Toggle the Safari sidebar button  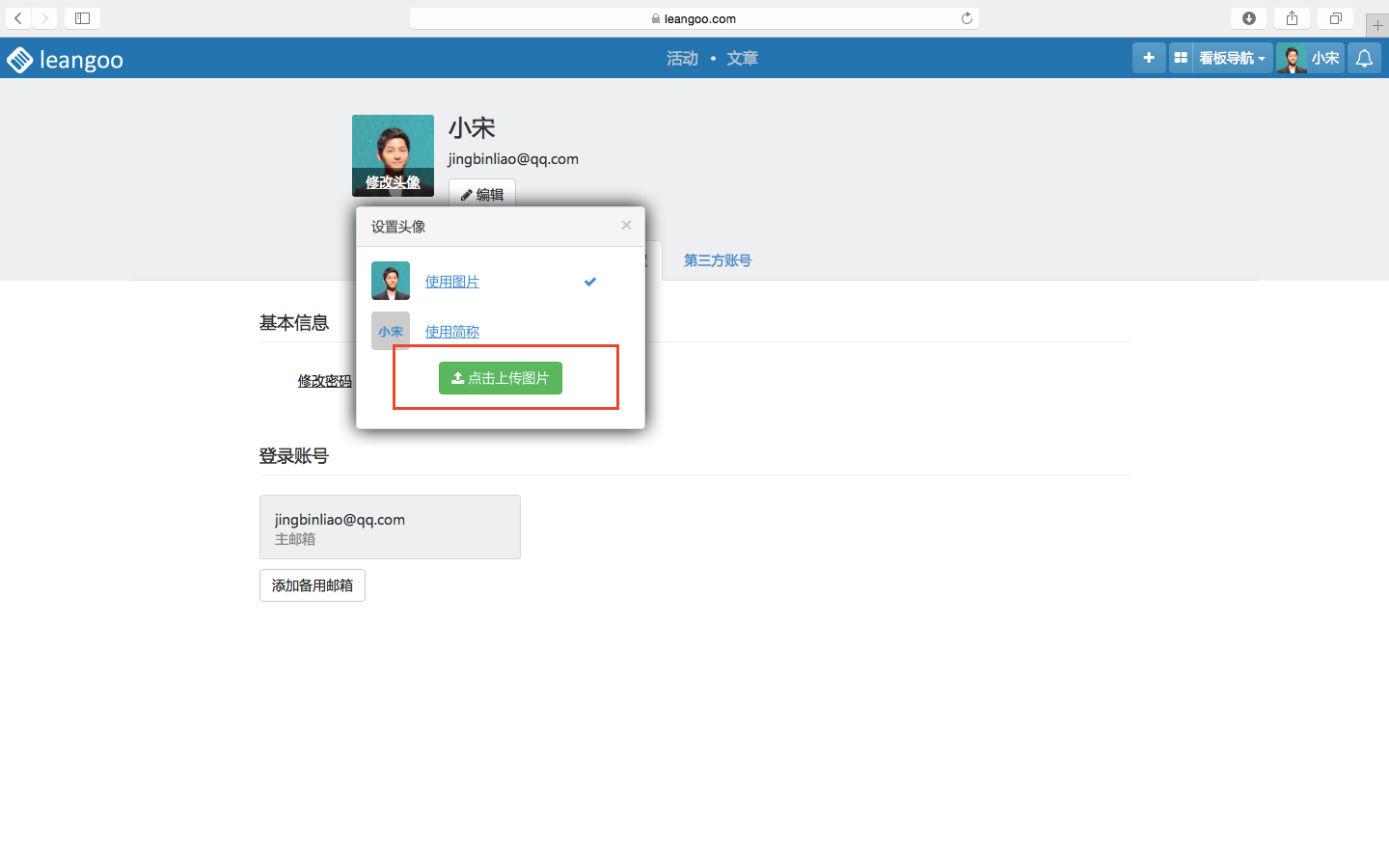[x=82, y=18]
